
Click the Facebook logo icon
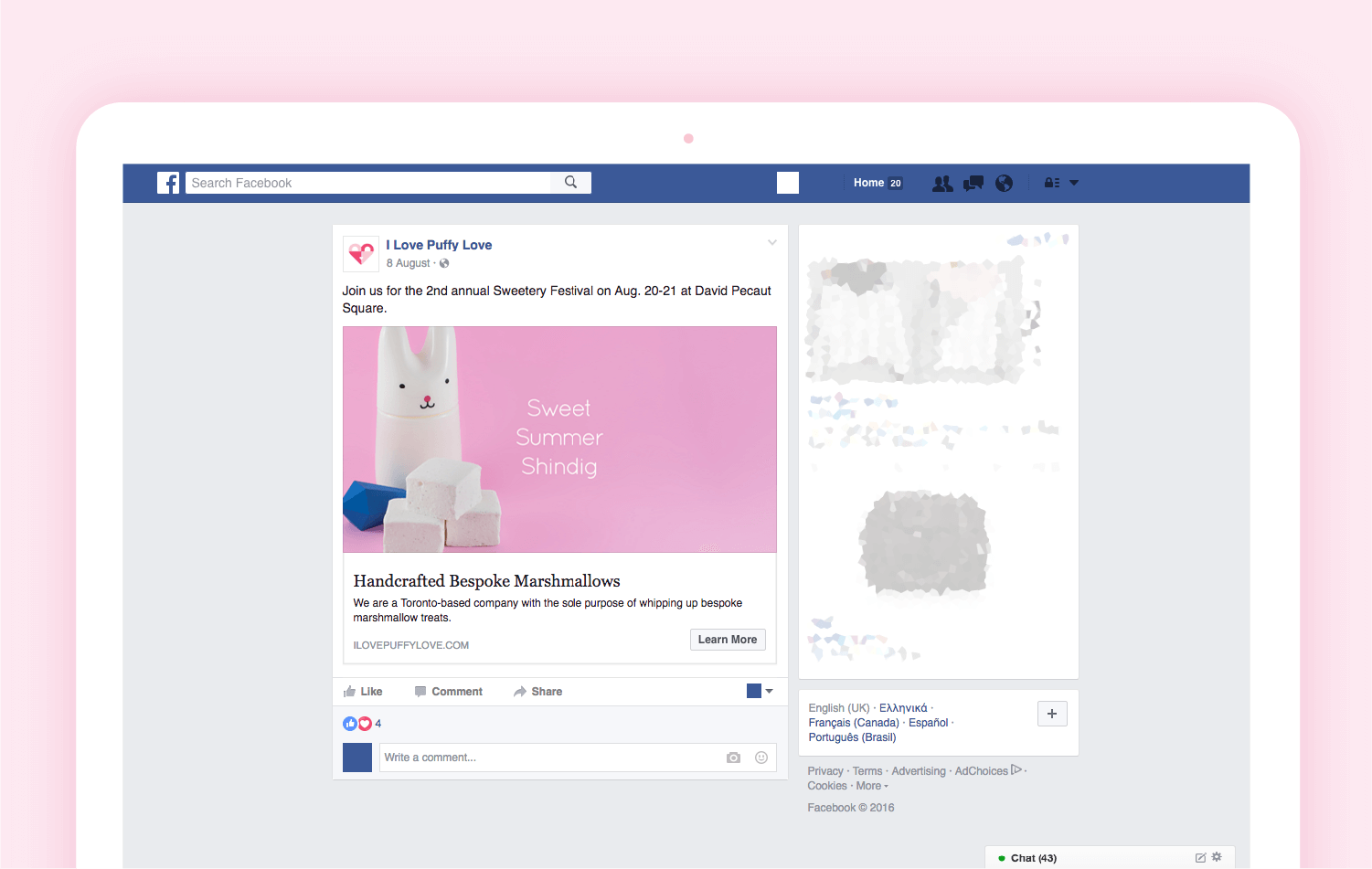(168, 183)
